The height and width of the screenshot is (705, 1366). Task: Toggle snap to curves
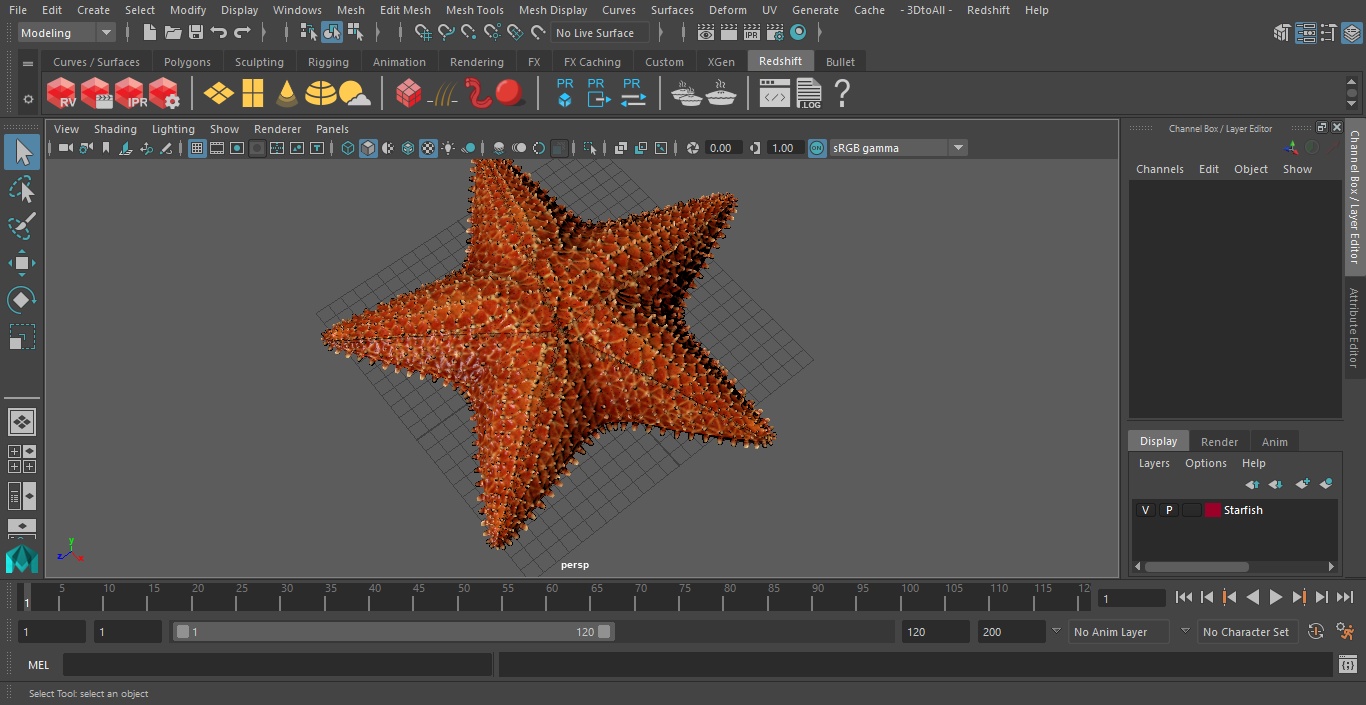tap(446, 33)
